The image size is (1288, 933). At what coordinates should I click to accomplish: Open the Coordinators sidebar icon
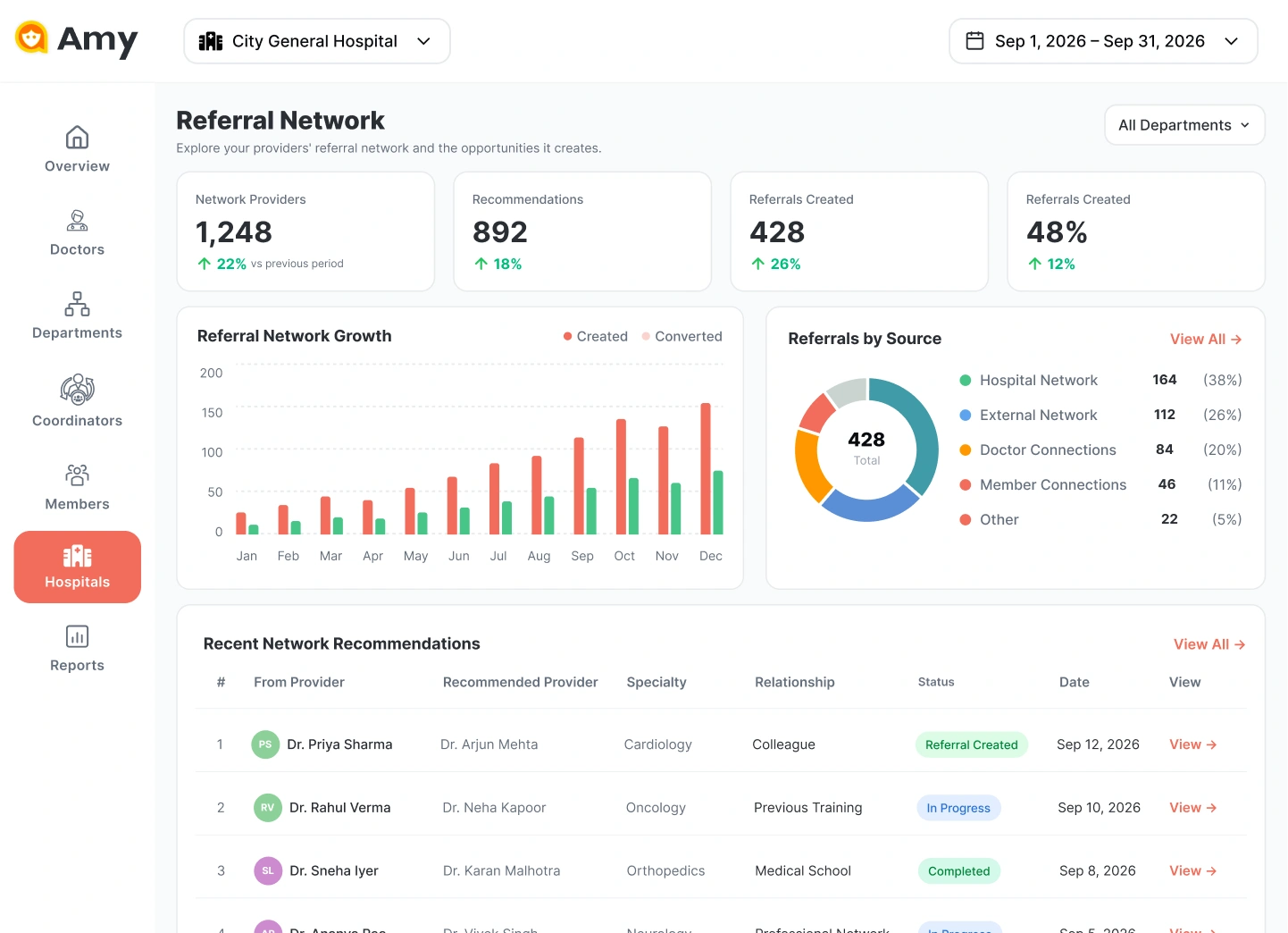(77, 390)
